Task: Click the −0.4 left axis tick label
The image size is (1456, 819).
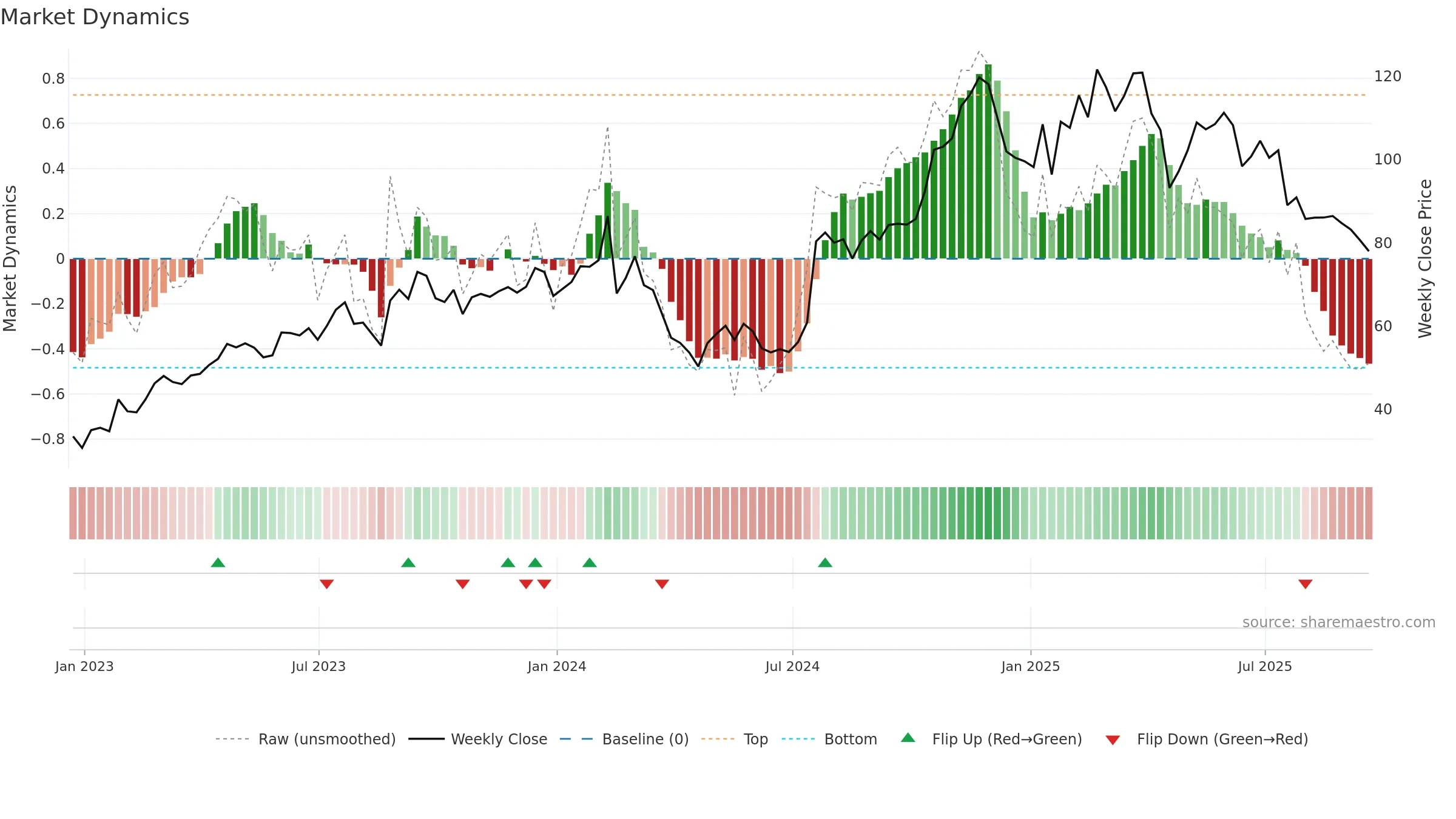Action: pyautogui.click(x=48, y=349)
